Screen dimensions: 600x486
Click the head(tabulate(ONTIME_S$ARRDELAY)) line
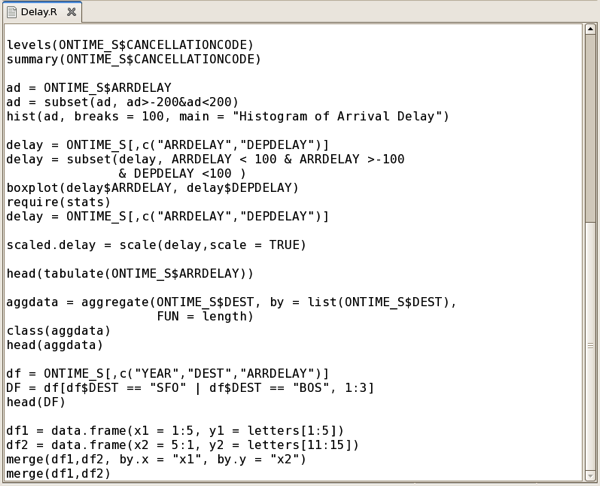click(x=130, y=274)
